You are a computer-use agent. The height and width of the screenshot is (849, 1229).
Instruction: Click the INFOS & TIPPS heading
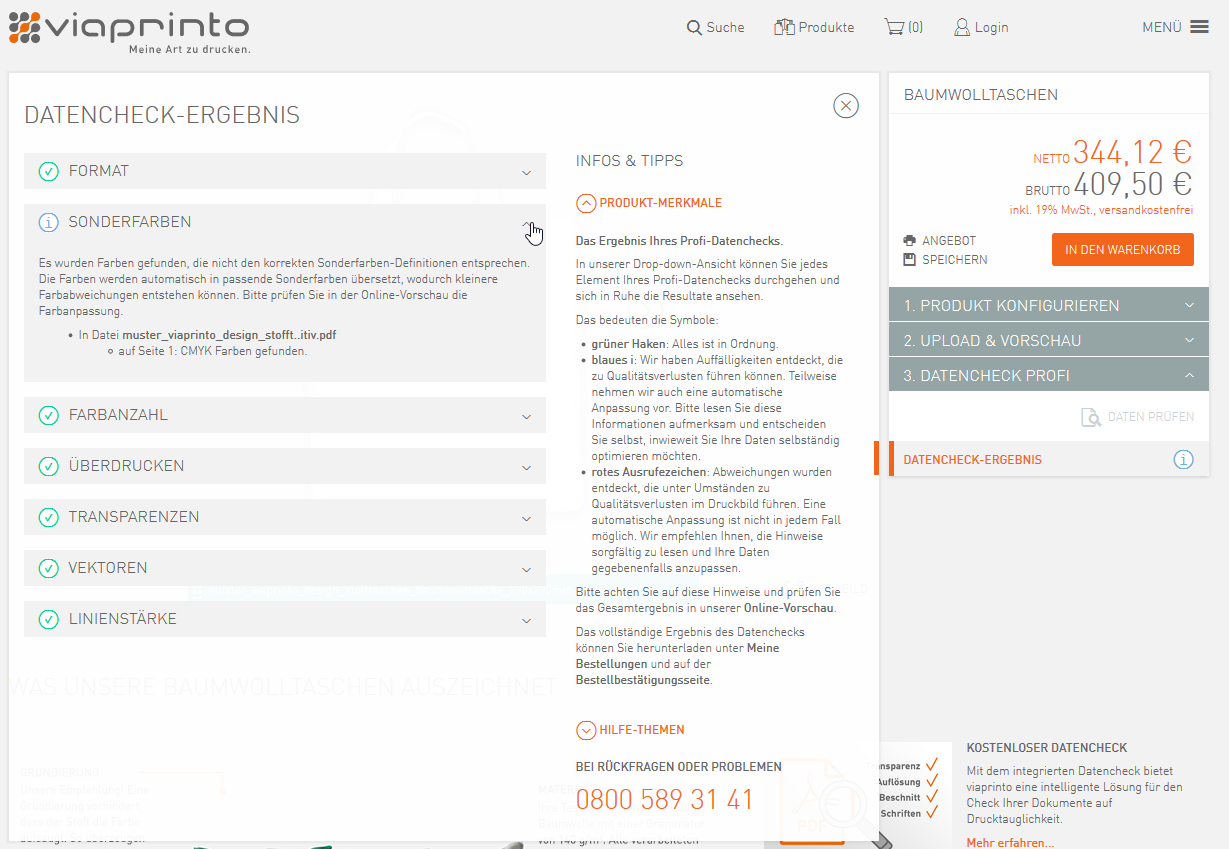point(629,161)
